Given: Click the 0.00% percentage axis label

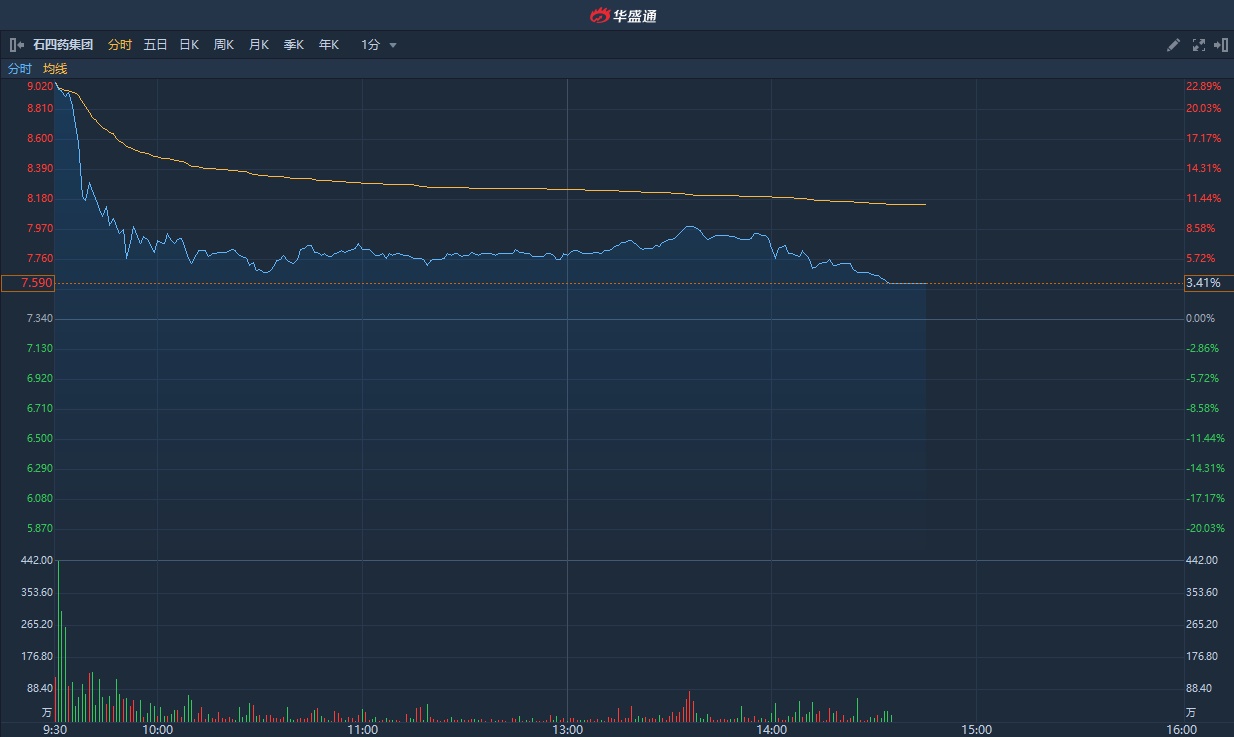Looking at the screenshot, I should tap(1201, 318).
